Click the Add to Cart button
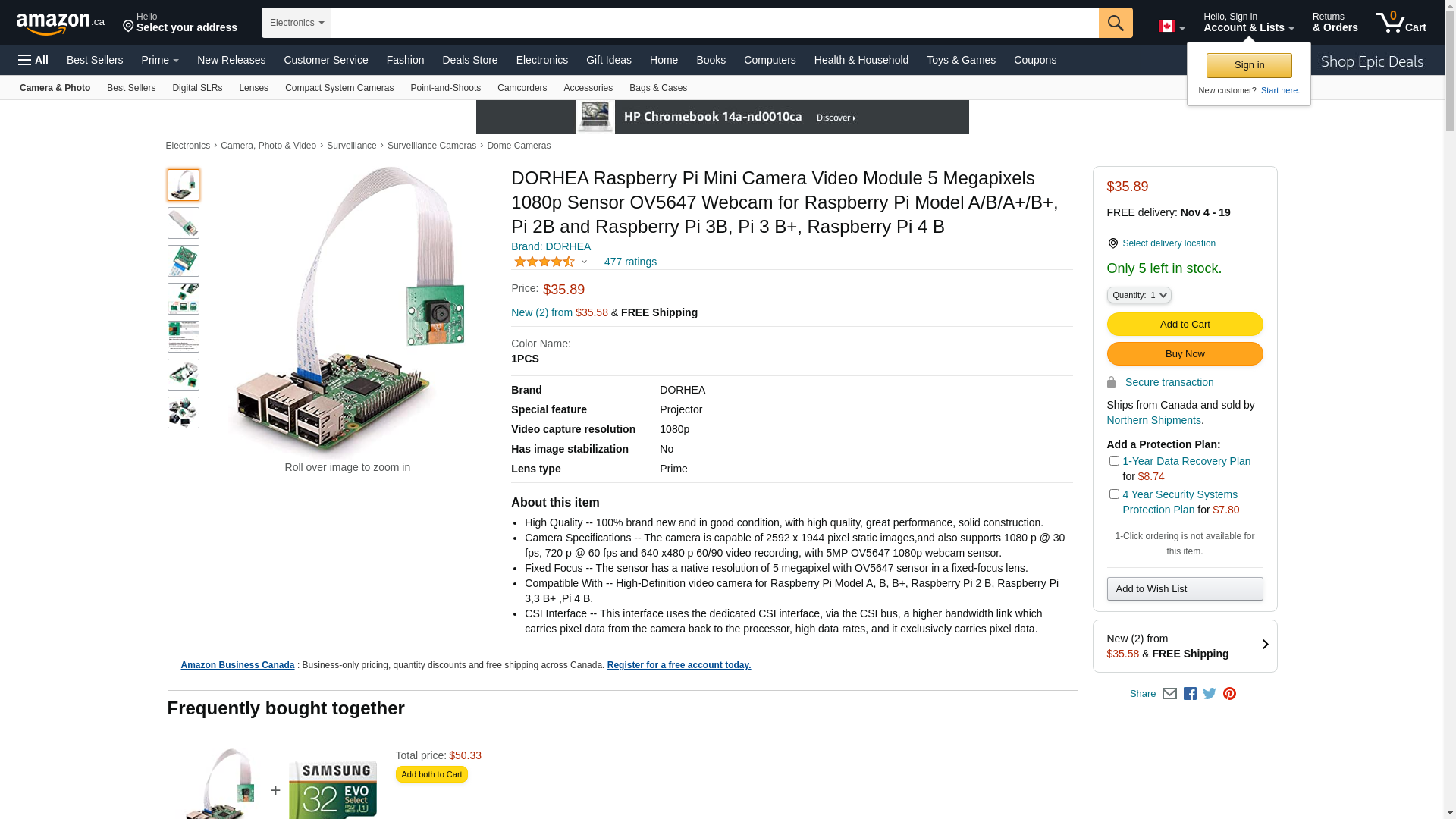Image resolution: width=1456 pixels, height=819 pixels. [x=1185, y=325]
